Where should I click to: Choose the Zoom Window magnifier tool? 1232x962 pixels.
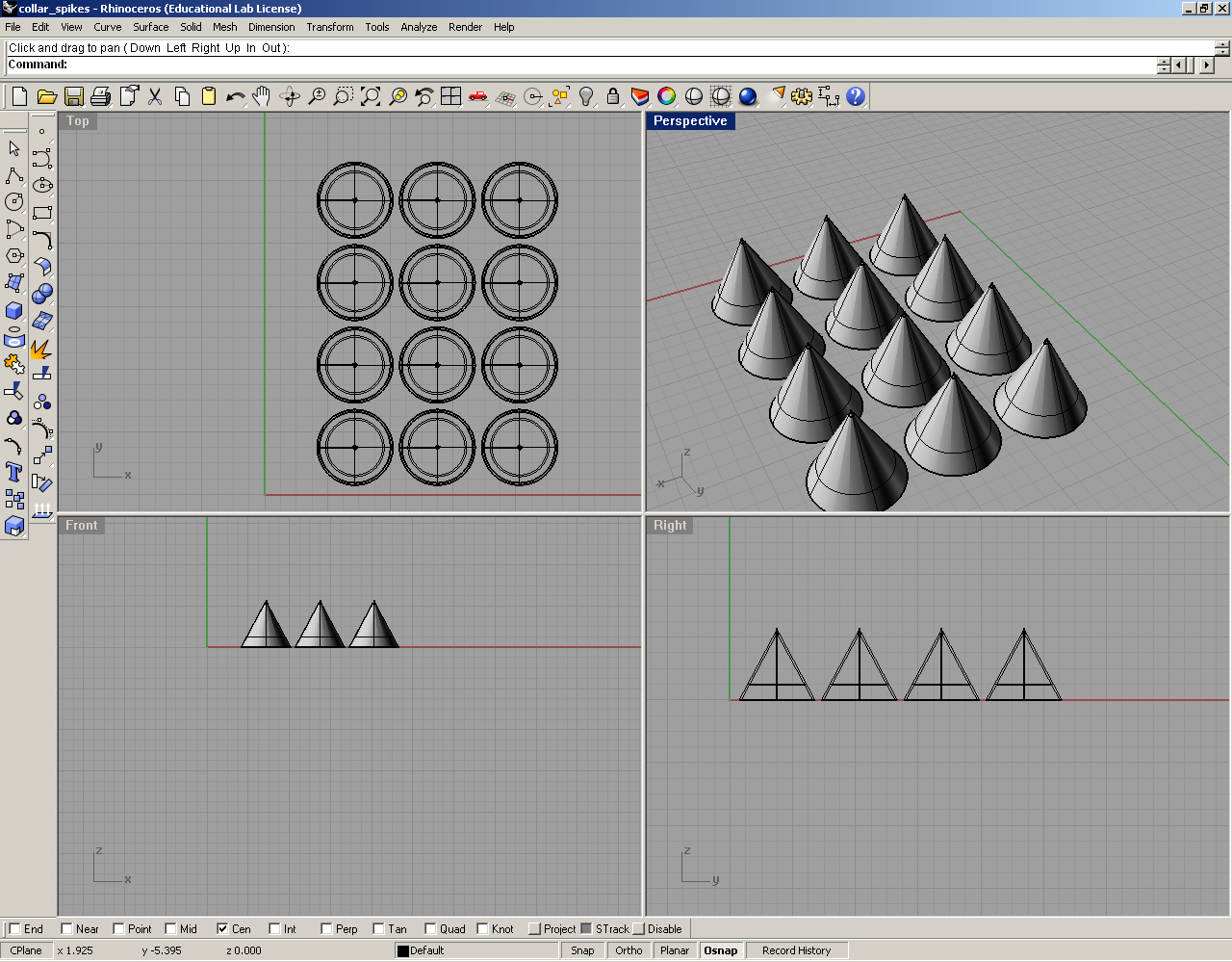344,96
